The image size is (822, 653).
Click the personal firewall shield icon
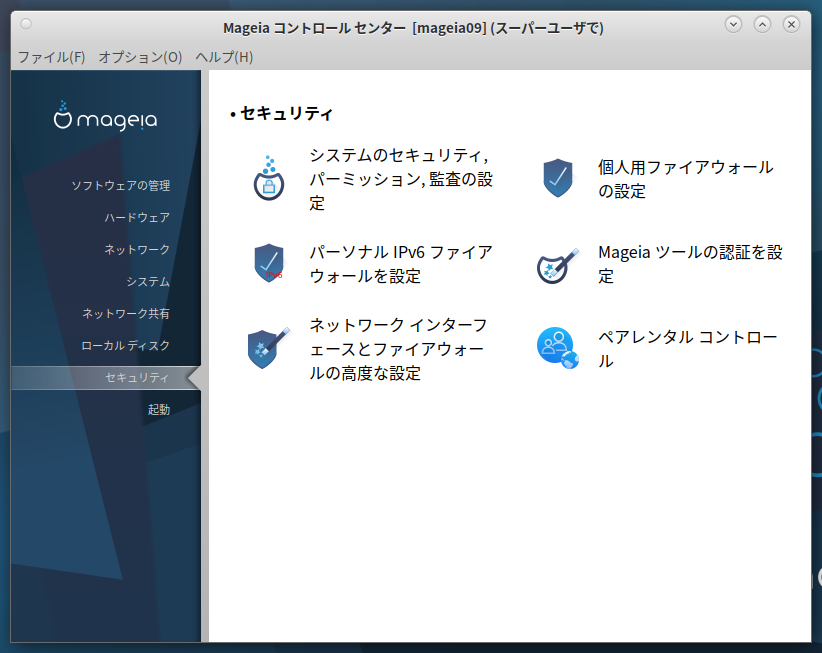pyautogui.click(x=558, y=178)
